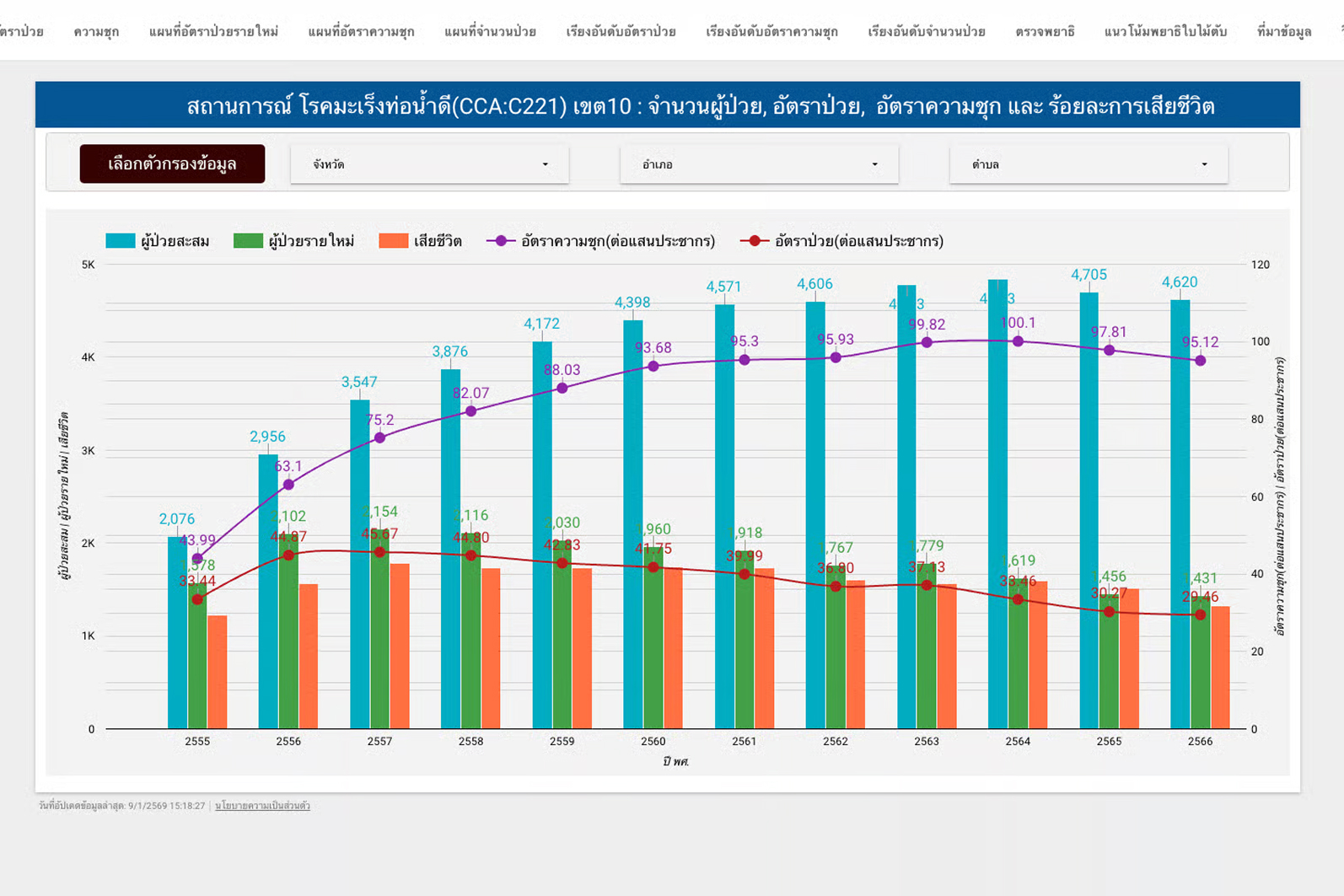The image size is (1344, 896).
Task: Click the green ผู้ป่วยรายใหม่ legend swatch
Action: 248,241
